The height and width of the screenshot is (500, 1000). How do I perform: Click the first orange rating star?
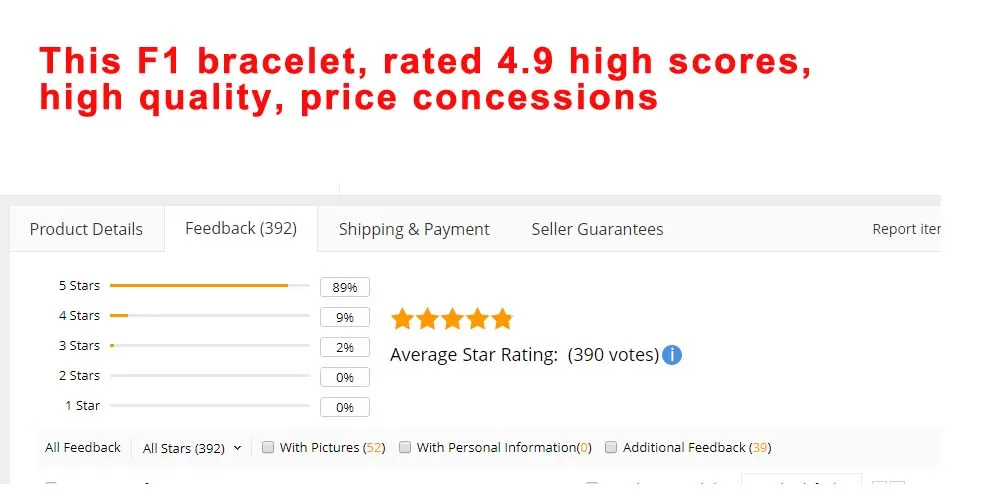tap(402, 318)
